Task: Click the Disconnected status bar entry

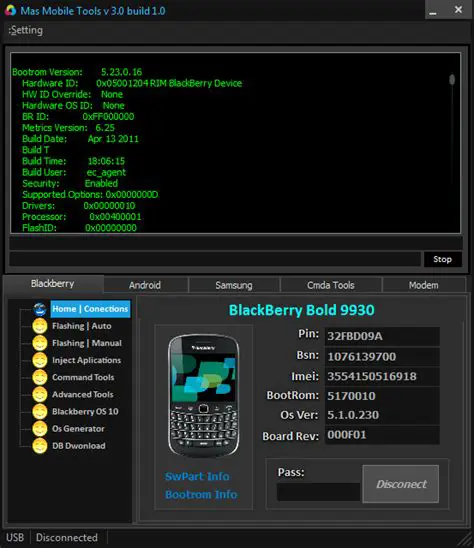Action: click(67, 538)
